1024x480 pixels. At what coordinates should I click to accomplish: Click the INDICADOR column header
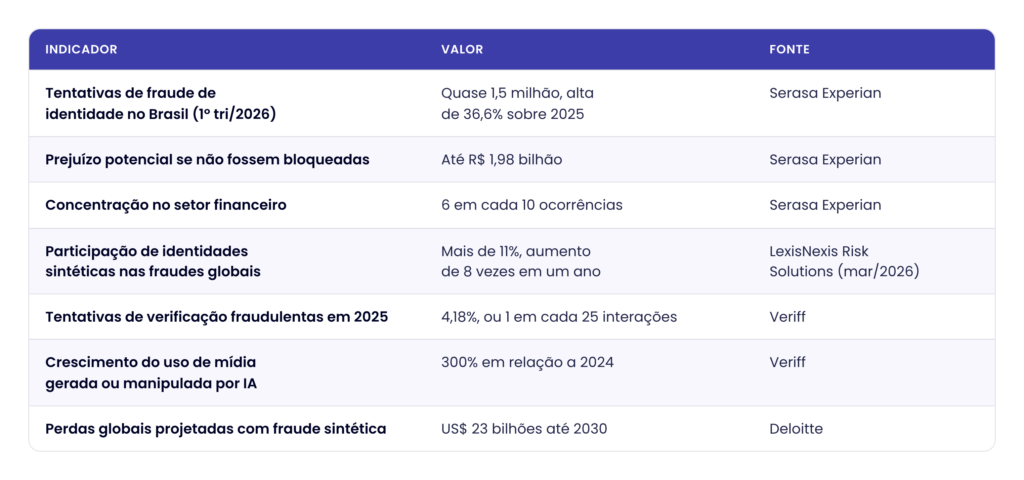tap(82, 50)
